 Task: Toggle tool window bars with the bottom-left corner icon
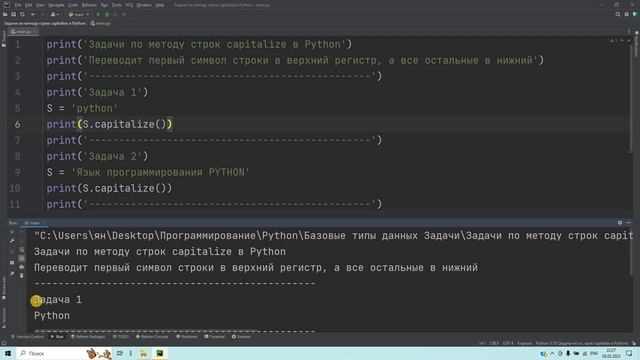pos(4,343)
